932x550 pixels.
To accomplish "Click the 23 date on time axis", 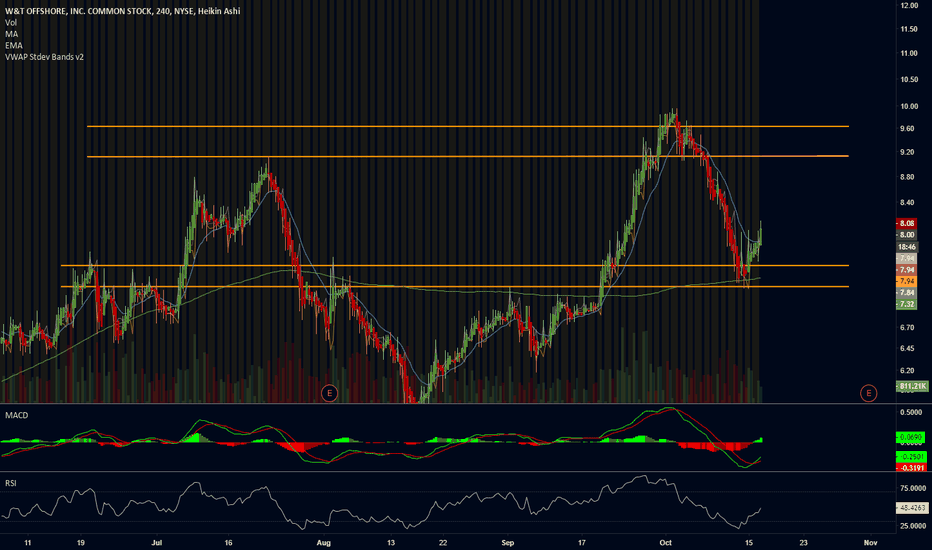I will coord(804,543).
